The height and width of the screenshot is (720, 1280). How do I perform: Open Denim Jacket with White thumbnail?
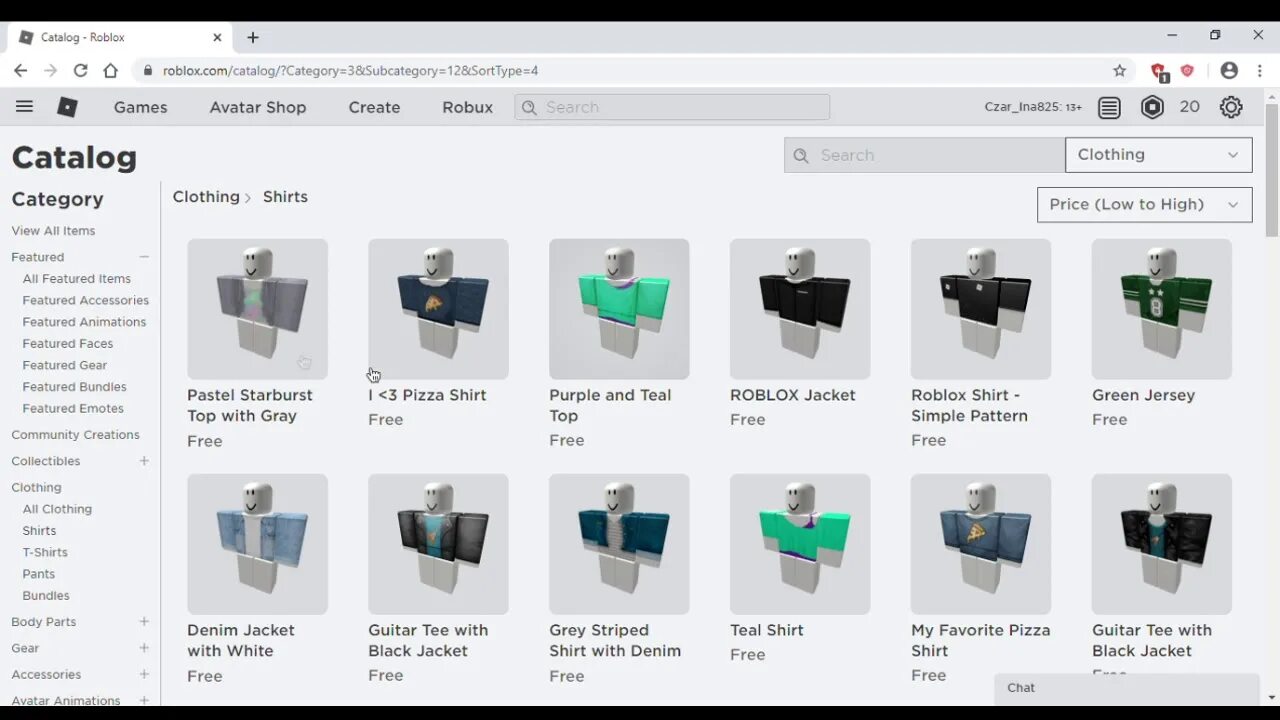point(257,544)
